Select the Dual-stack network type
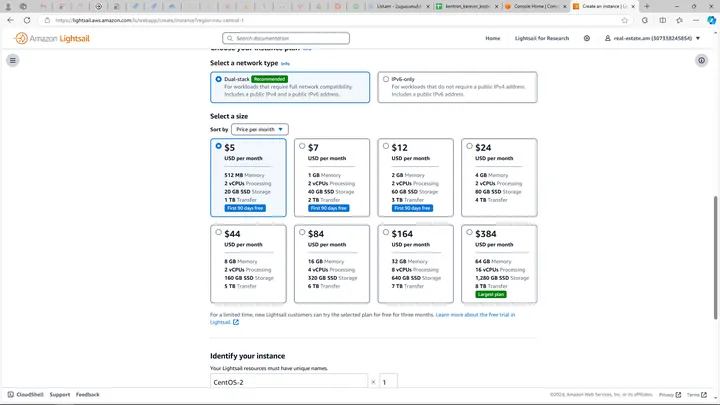 pos(219,79)
